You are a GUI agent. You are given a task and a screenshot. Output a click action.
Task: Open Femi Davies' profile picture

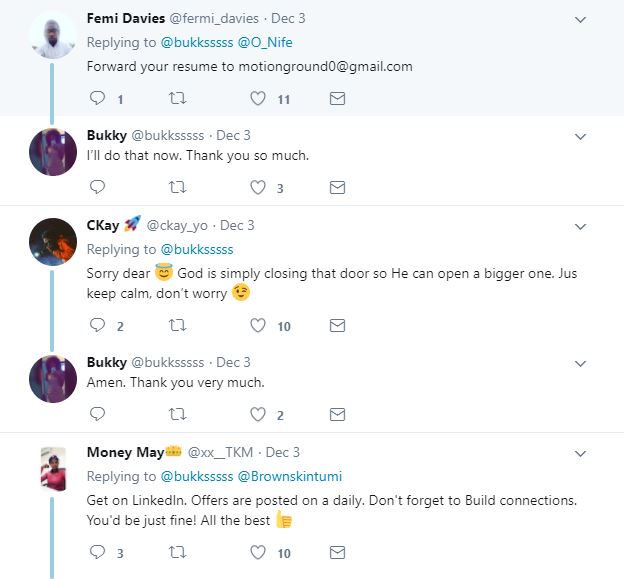pyautogui.click(x=53, y=38)
